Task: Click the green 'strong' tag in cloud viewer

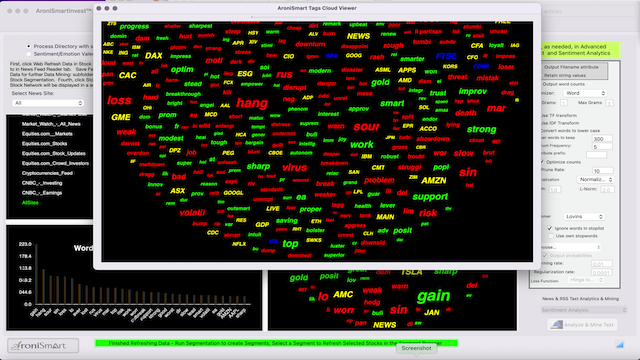Action: 481,129
